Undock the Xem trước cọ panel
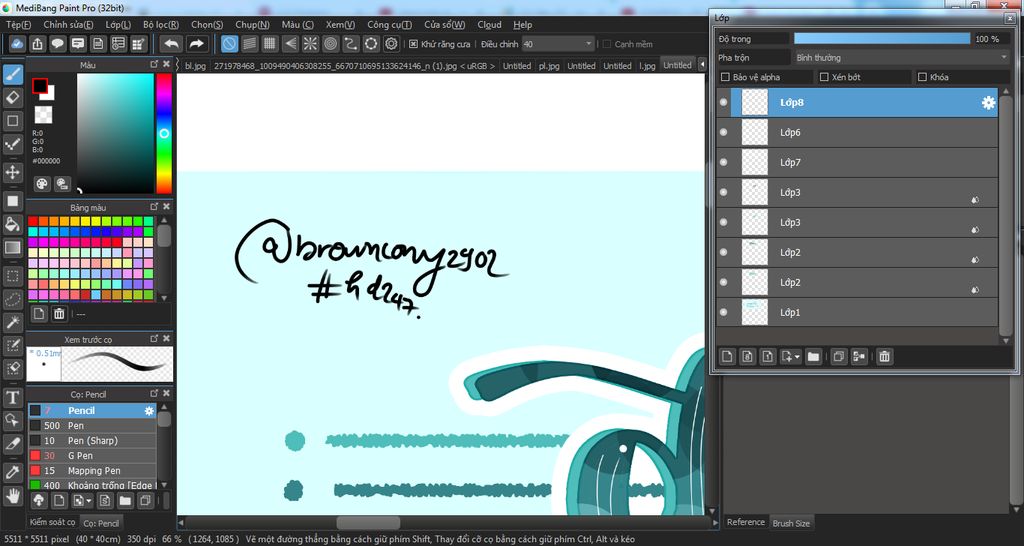 click(154, 338)
